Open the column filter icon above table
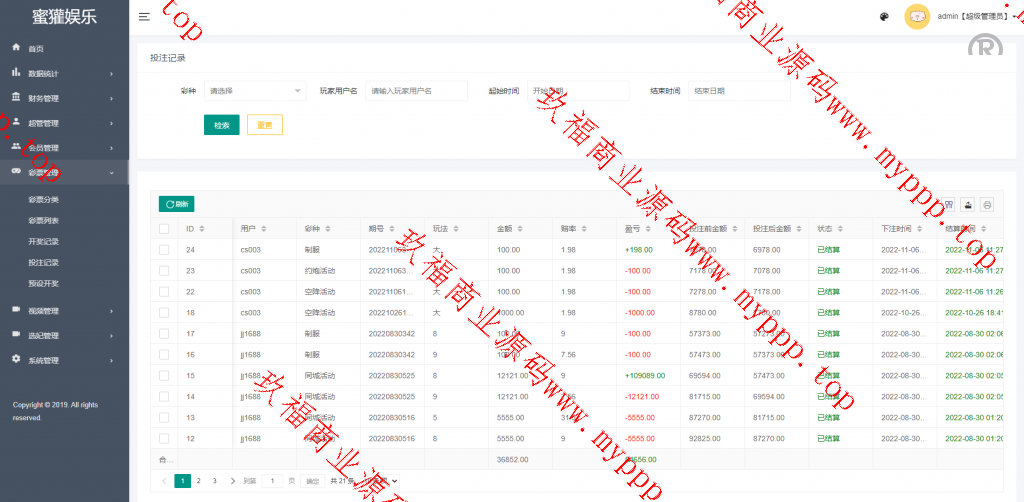Viewport: 1024px width, 502px height. (x=948, y=204)
